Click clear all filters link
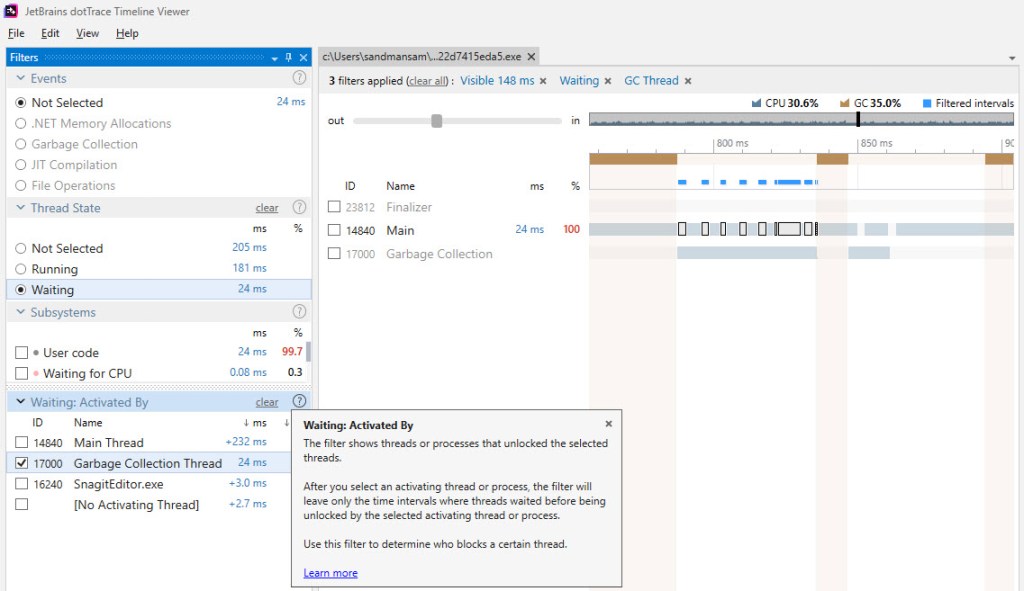 (427, 81)
